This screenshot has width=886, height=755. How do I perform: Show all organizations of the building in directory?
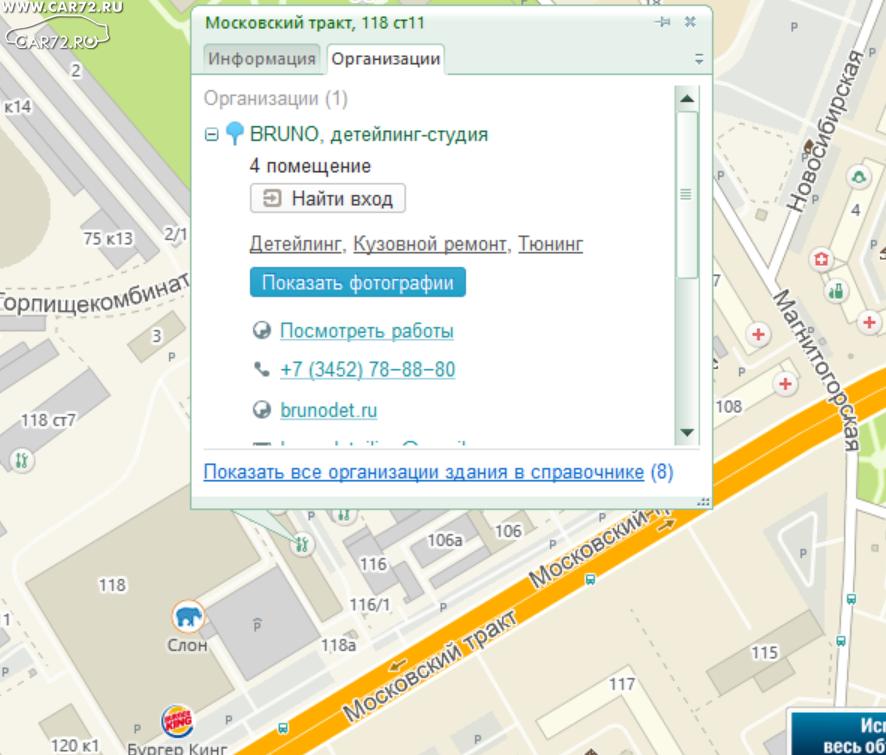(x=423, y=472)
